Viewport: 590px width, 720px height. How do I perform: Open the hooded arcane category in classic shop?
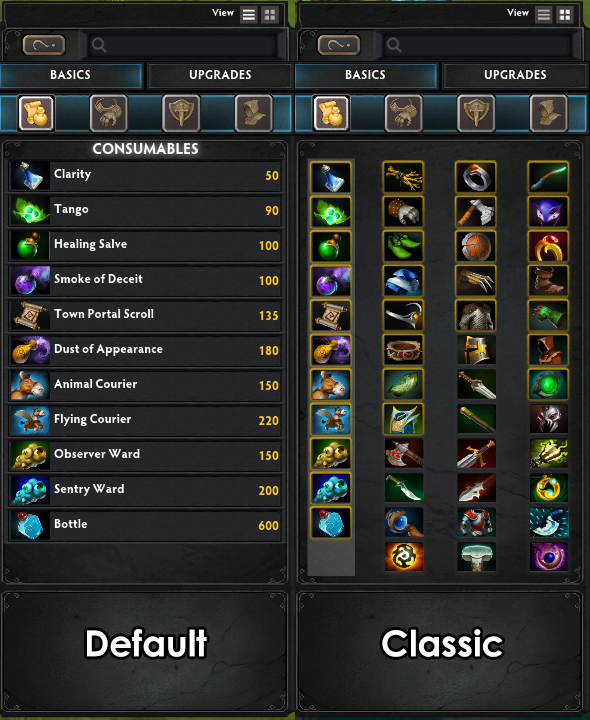click(549, 113)
